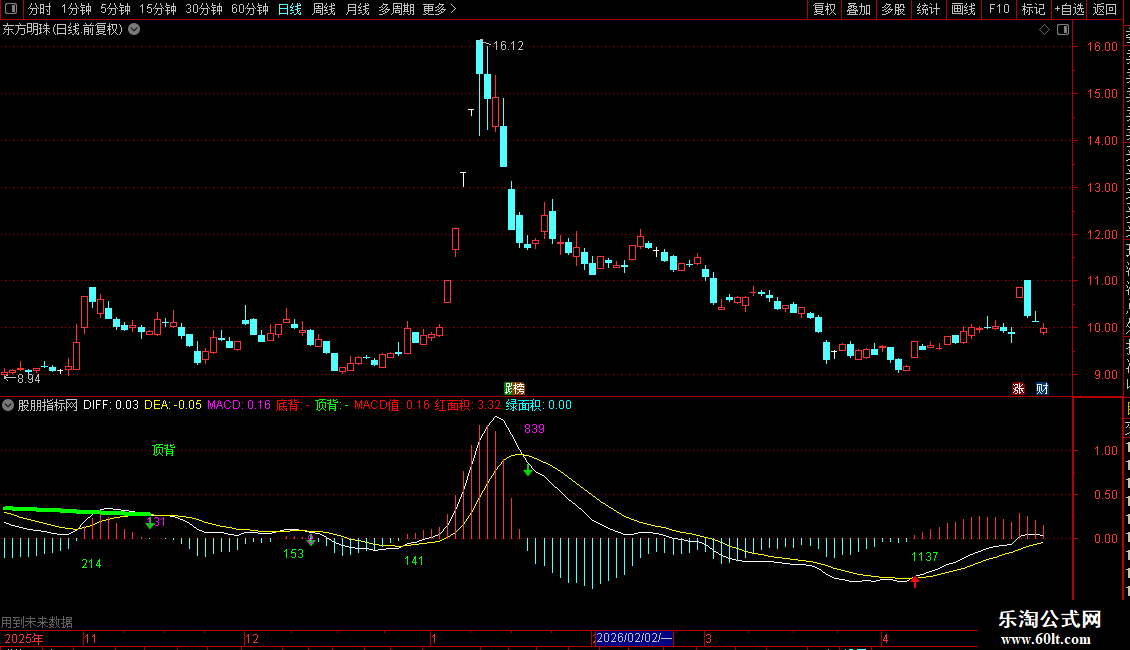
Task: Click the 标记 mark button
Action: (x=1033, y=9)
